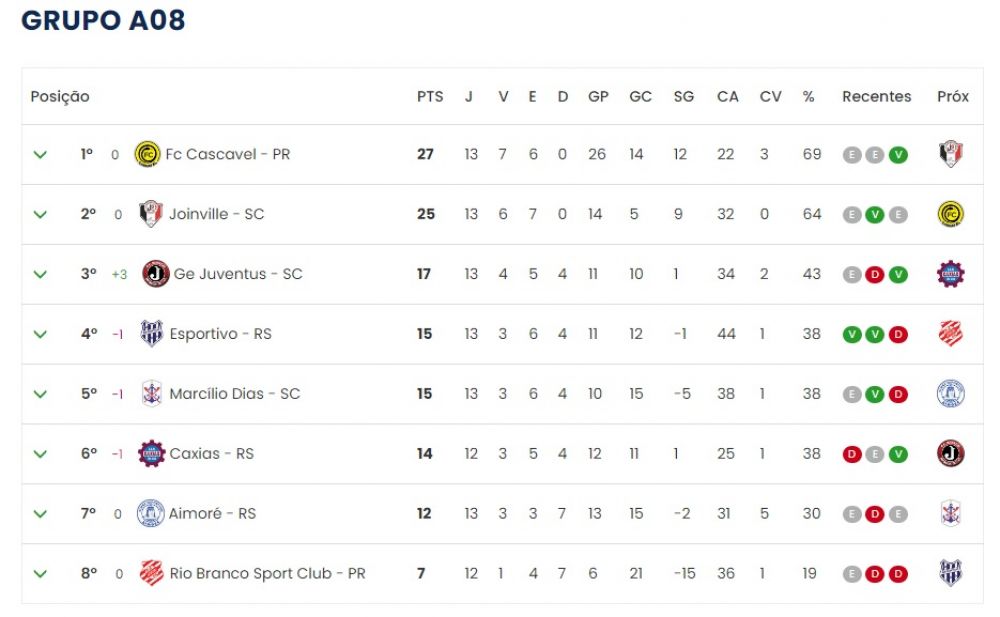Click the Esportivo club crest

click(x=151, y=334)
